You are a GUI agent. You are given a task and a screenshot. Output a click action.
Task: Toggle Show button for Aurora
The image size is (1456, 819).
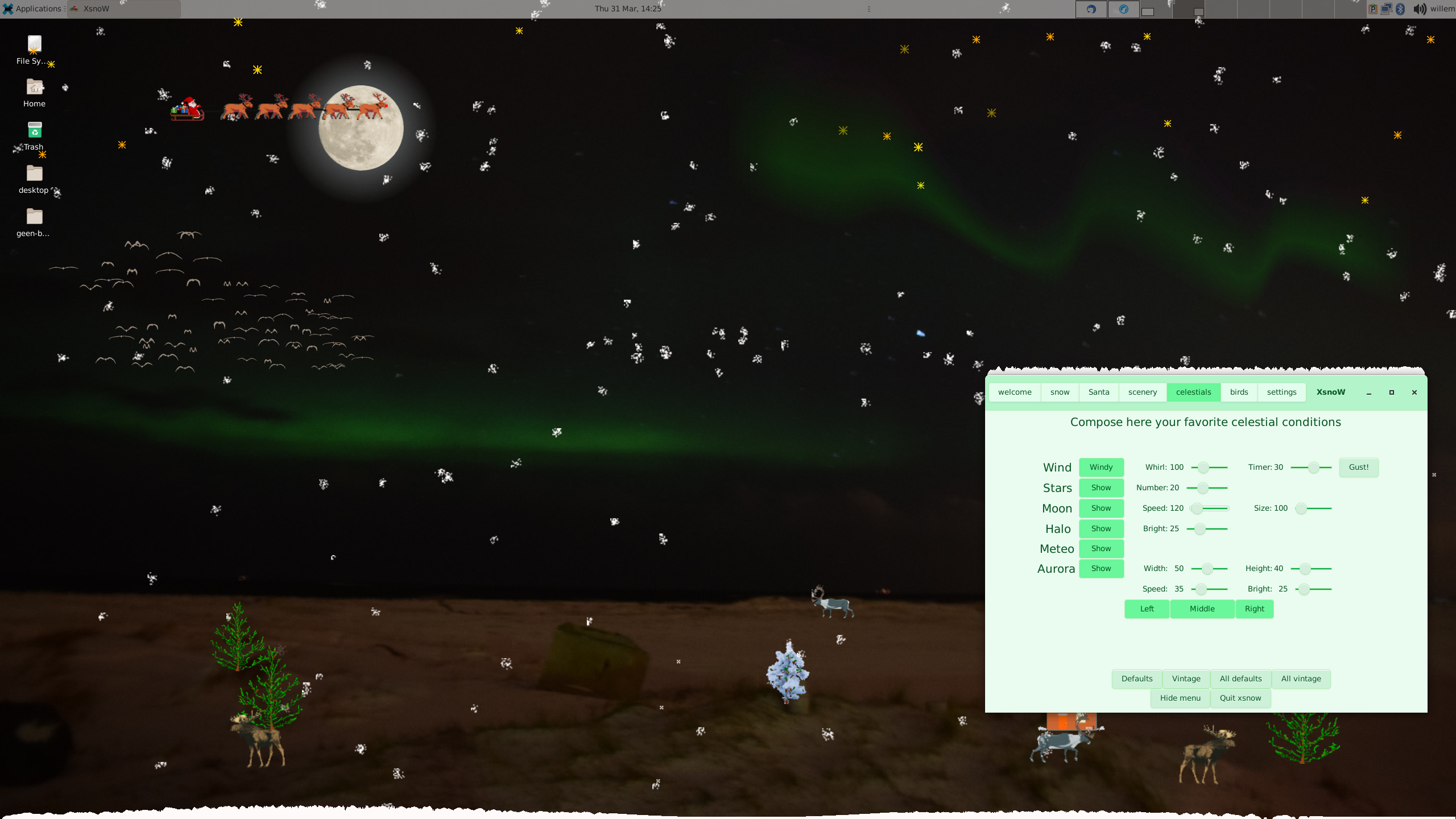click(1100, 568)
